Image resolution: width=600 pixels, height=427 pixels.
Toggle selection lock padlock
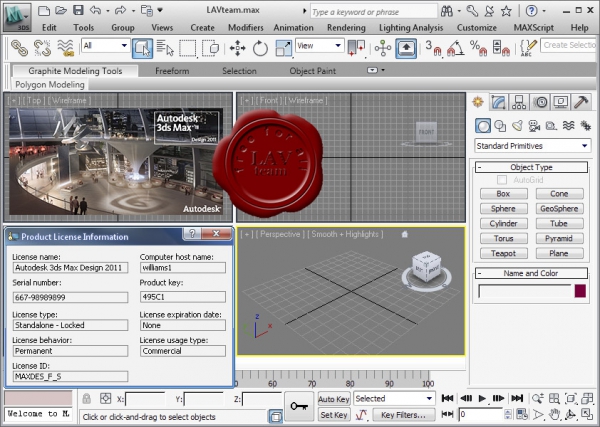click(86, 399)
